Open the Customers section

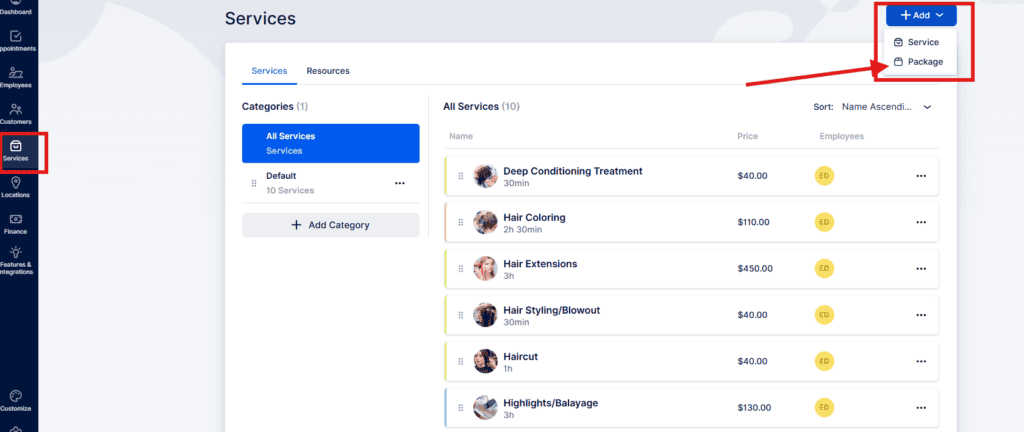17,114
